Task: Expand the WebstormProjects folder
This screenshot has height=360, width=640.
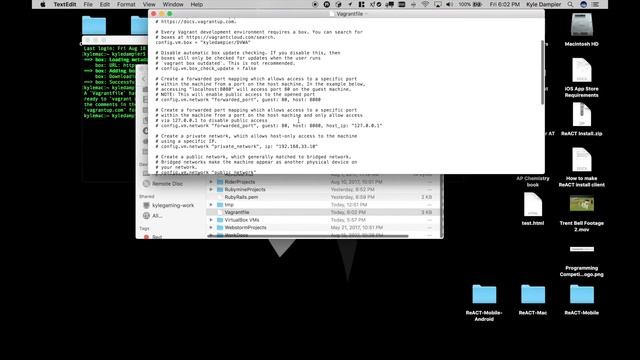Action: point(211,227)
